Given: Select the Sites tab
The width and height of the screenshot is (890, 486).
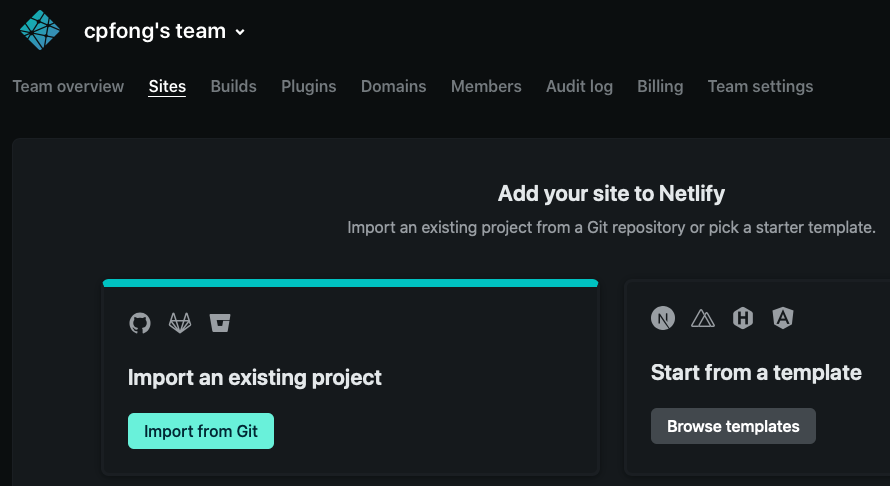Looking at the screenshot, I should (167, 86).
